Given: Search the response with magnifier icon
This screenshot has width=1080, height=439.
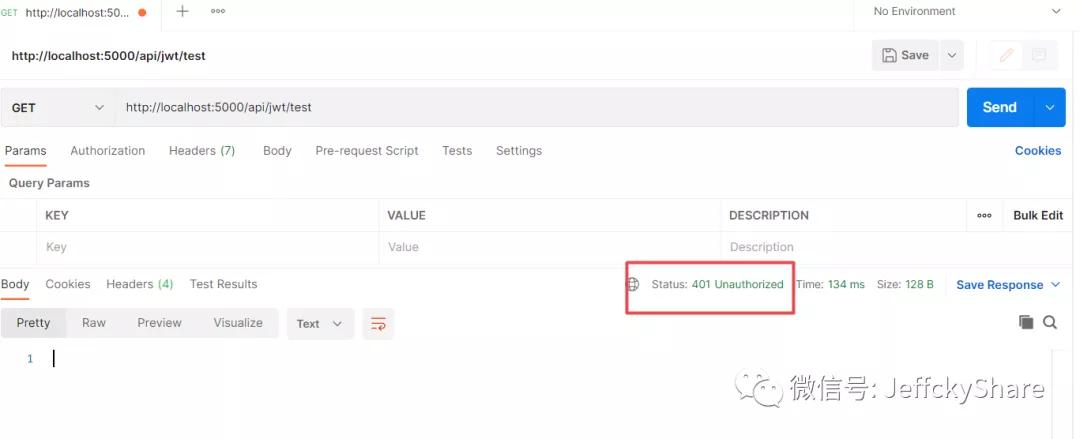Looking at the screenshot, I should click(x=1050, y=322).
